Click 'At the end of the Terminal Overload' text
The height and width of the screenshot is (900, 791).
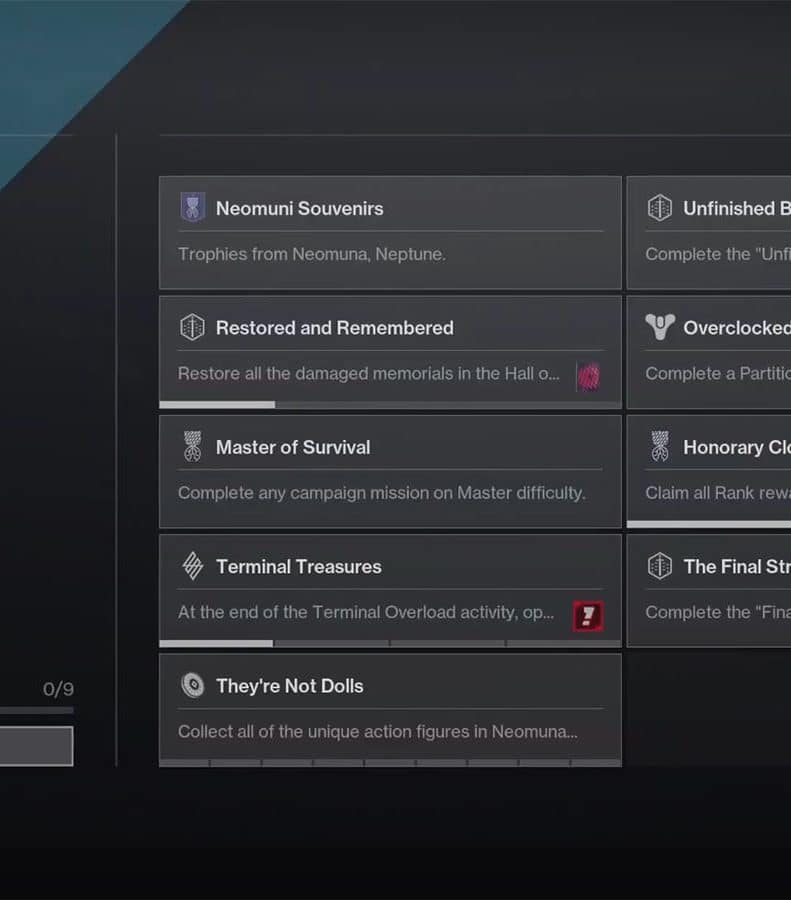(x=366, y=612)
